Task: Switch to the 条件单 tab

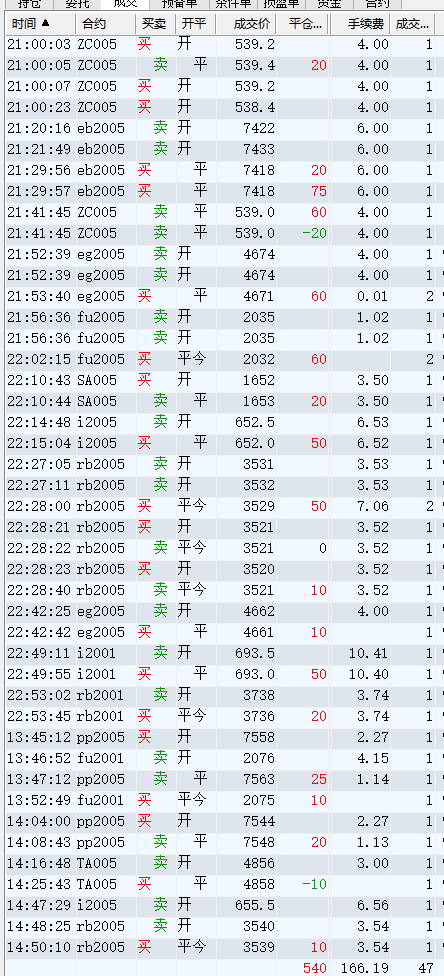Action: (234, 4)
